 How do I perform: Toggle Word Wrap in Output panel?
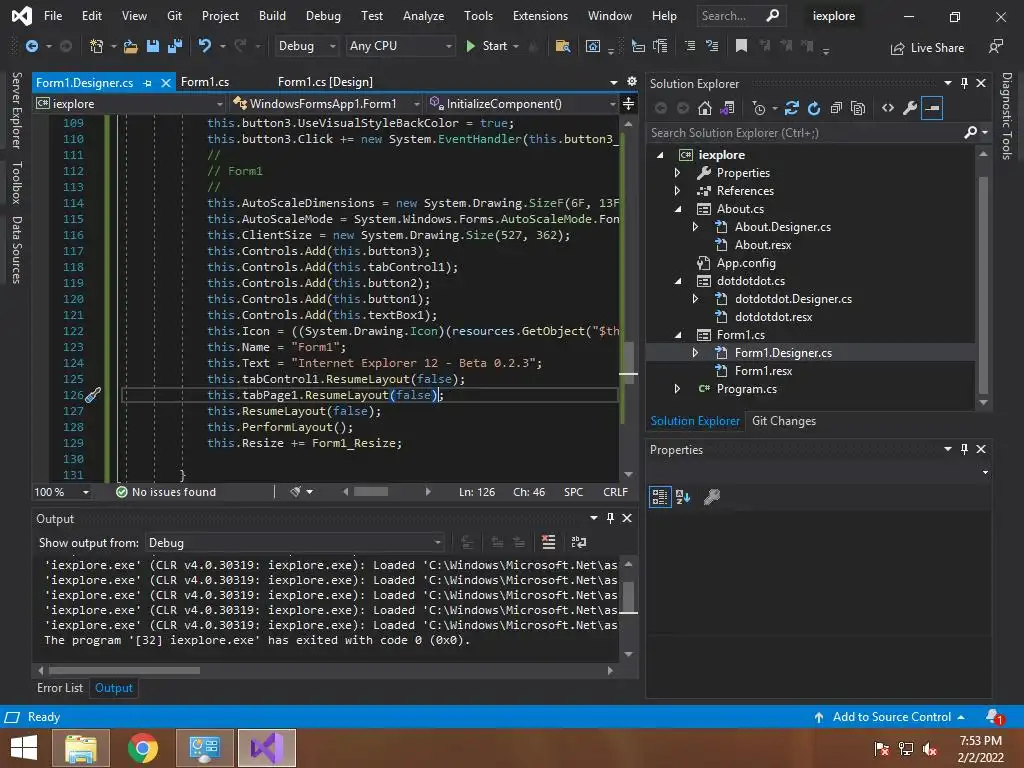[x=578, y=542]
